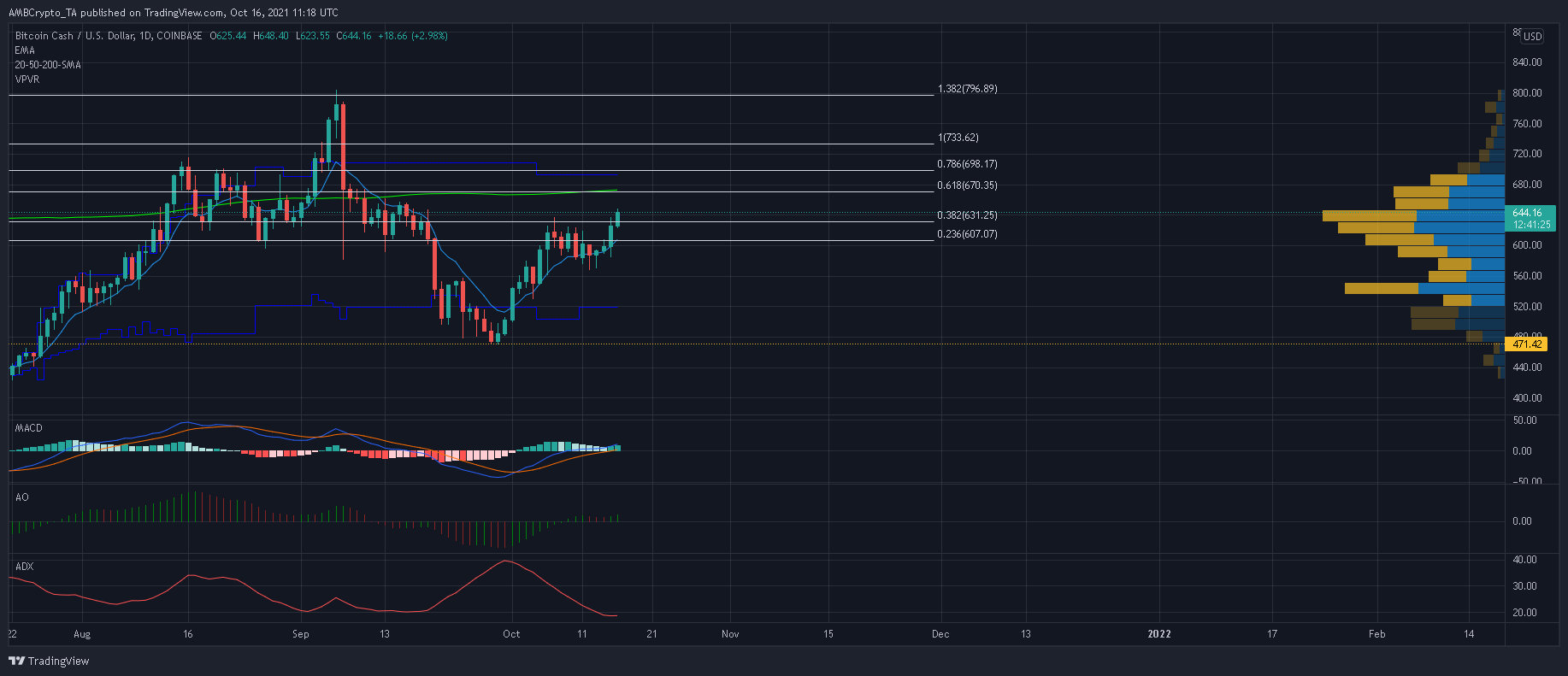The height and width of the screenshot is (676, 1568).
Task: Click the USD currency label box
Action: pos(1532,36)
